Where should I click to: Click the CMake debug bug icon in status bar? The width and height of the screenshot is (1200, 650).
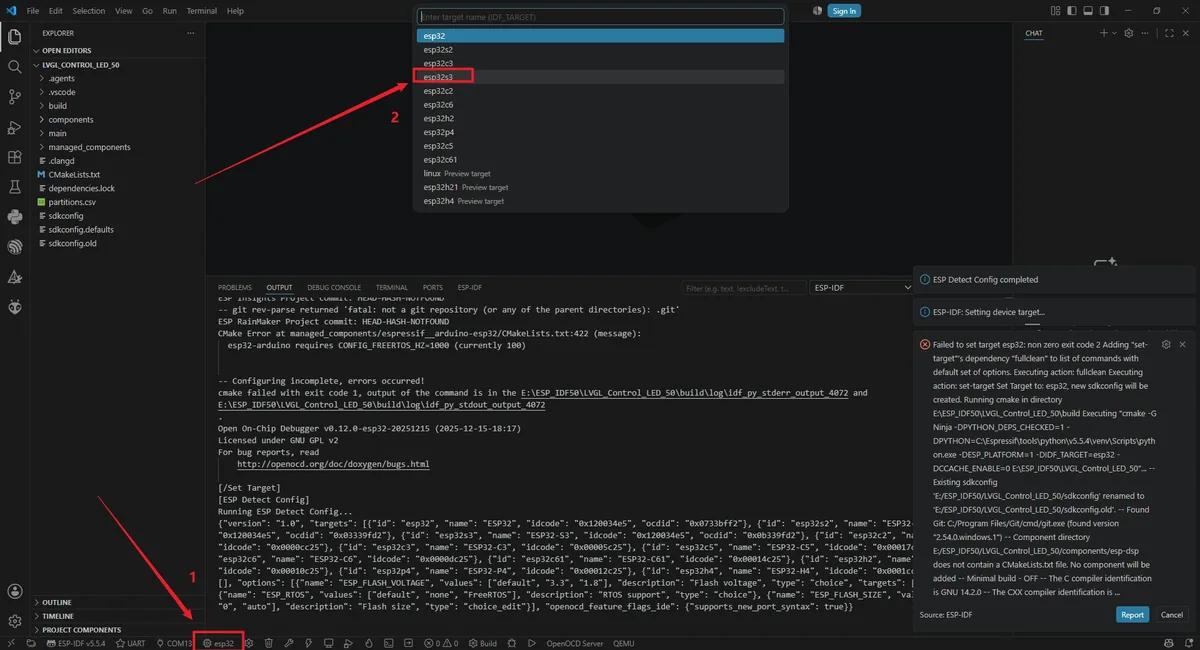click(x=512, y=643)
